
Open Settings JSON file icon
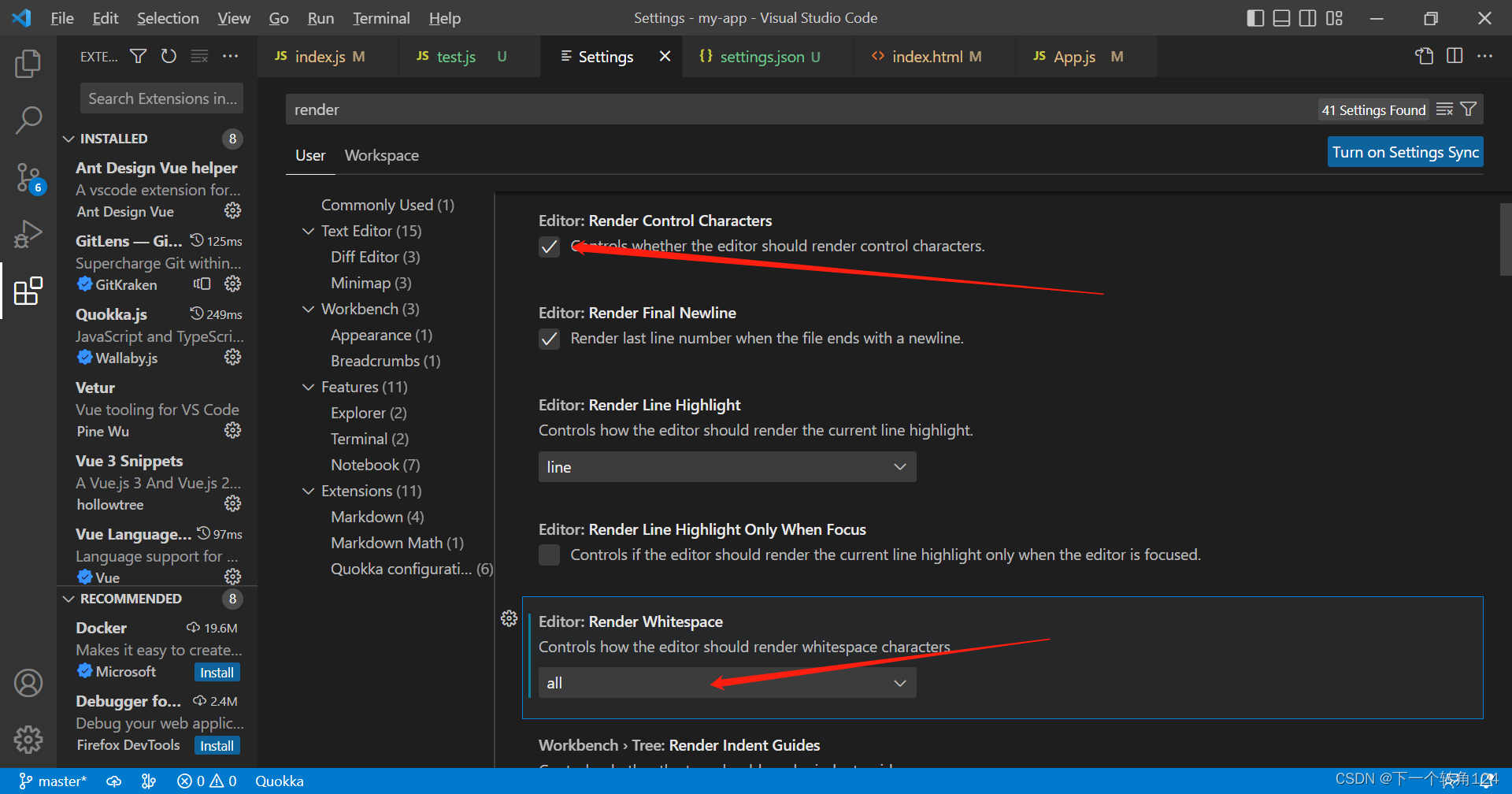click(x=1424, y=56)
